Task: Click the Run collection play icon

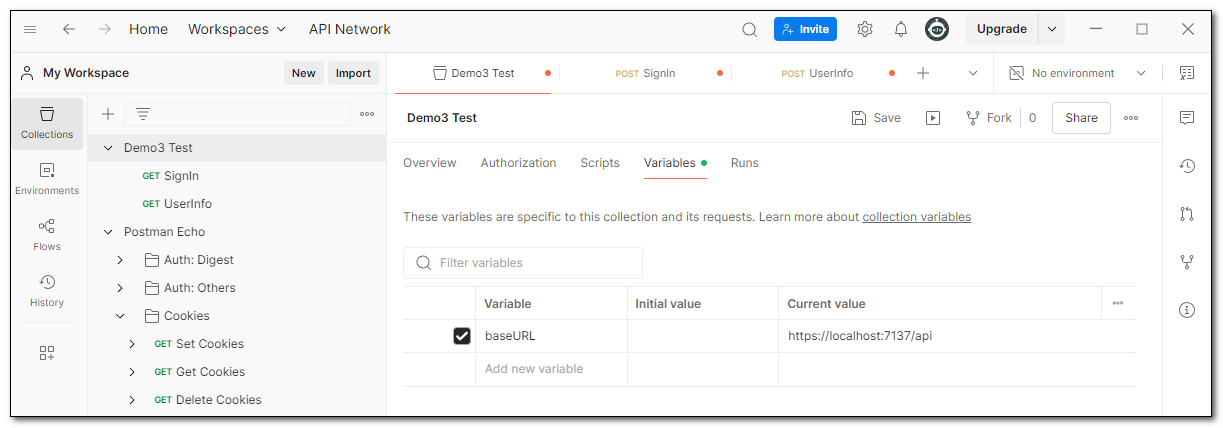Action: pyautogui.click(x=932, y=118)
